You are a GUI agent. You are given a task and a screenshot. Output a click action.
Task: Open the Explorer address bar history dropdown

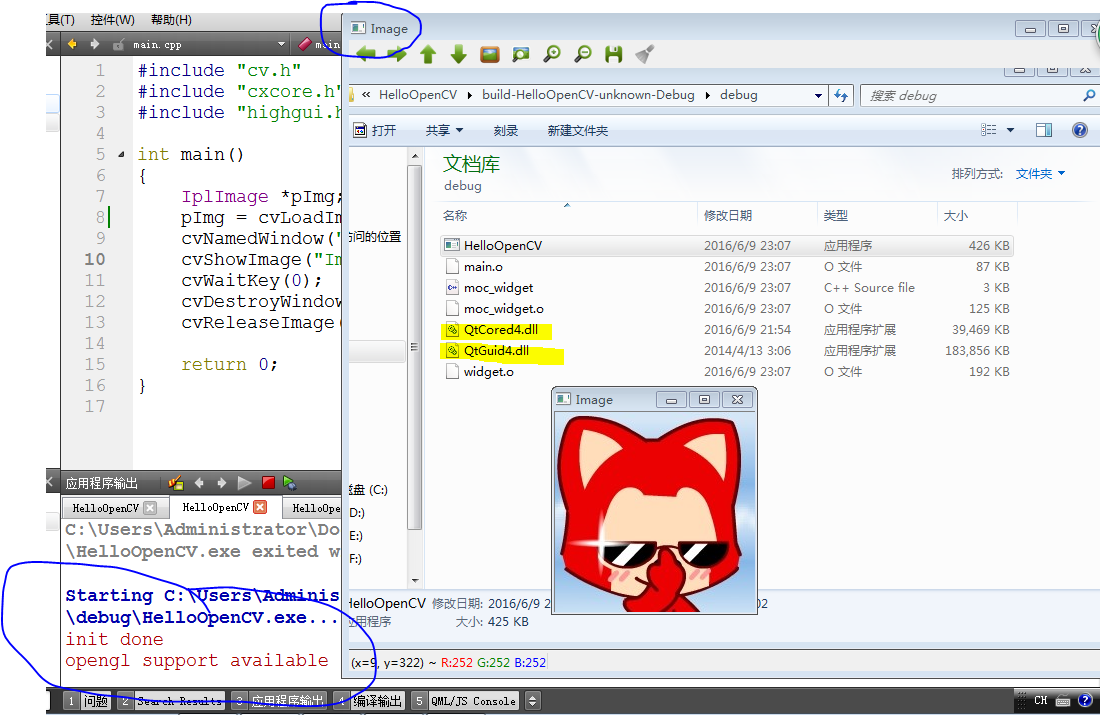tap(818, 95)
